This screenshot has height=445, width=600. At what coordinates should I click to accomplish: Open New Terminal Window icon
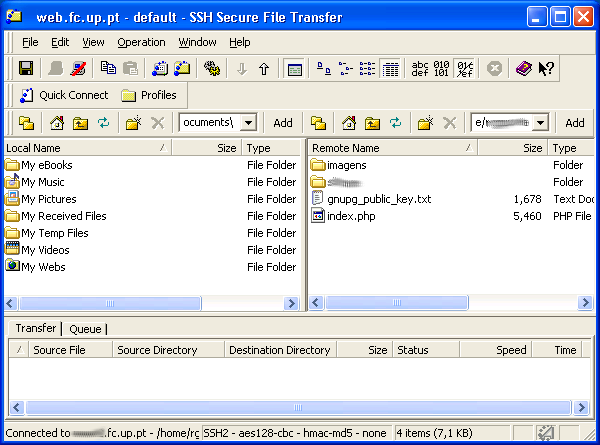coord(160,68)
